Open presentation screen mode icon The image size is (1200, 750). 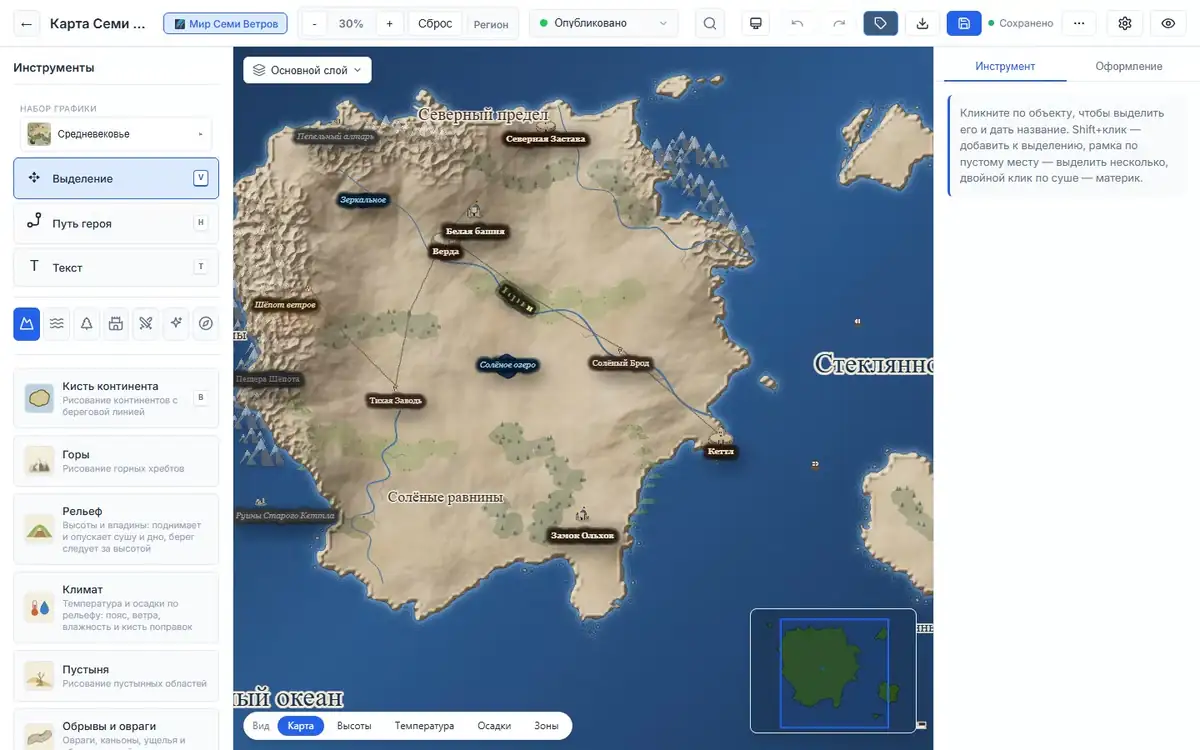(756, 23)
